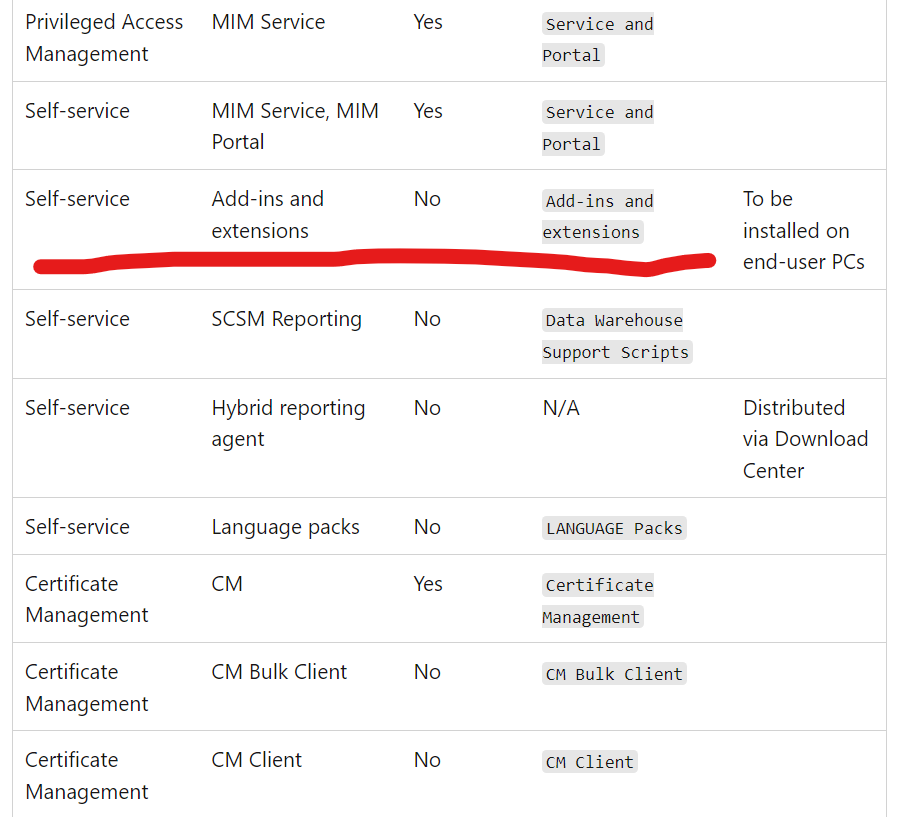The height and width of the screenshot is (817, 904).
Task: Select 'Hybrid reporting agent' cell
Action: pyautogui.click(x=288, y=423)
